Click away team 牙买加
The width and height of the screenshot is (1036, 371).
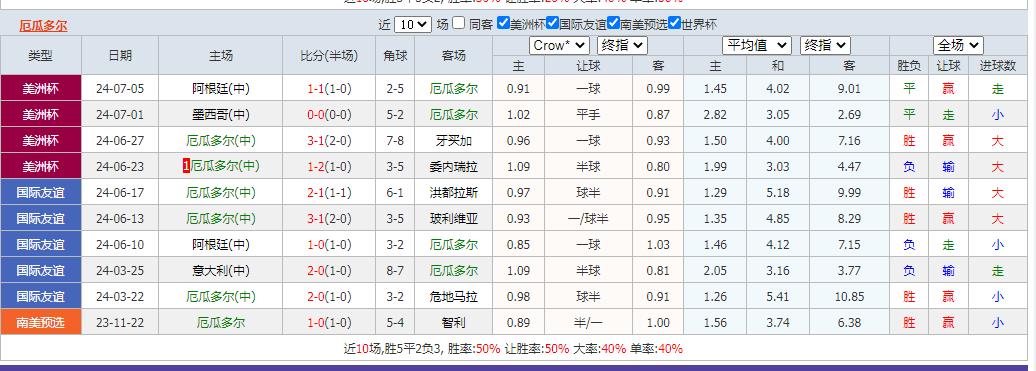(x=453, y=141)
